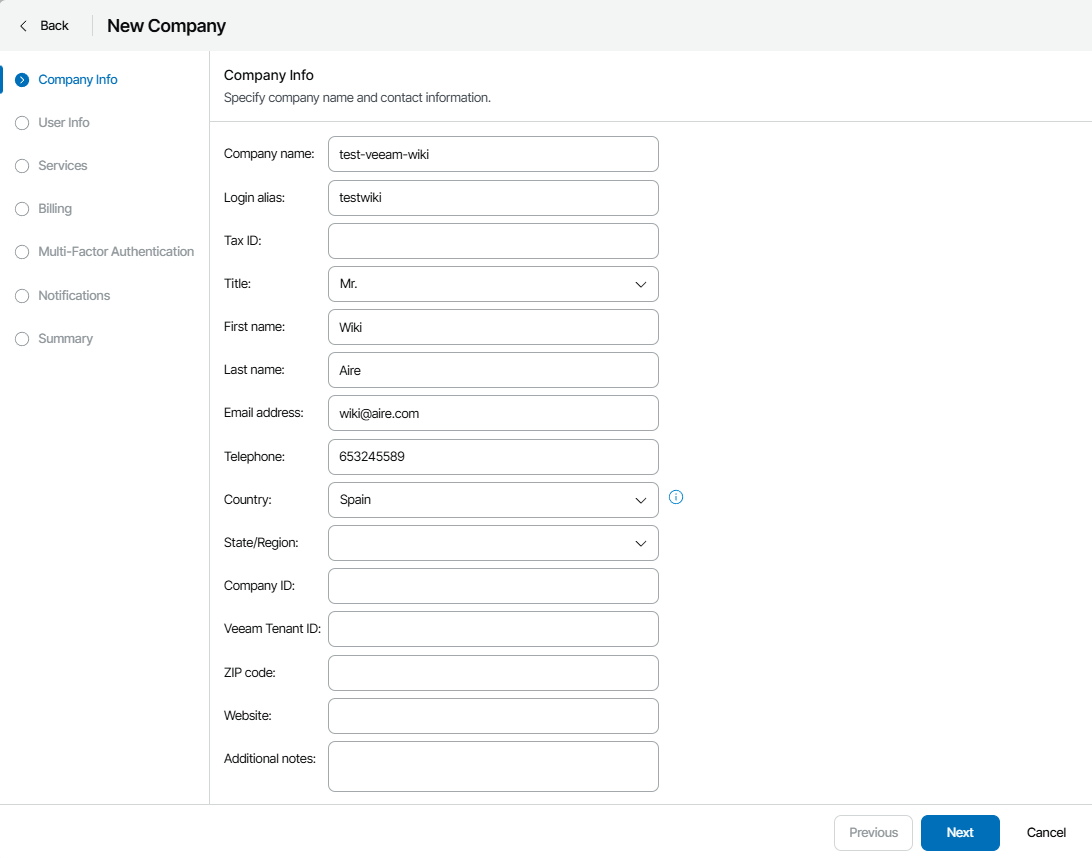Click the Next button
The width and height of the screenshot is (1092, 858).
coord(959,832)
